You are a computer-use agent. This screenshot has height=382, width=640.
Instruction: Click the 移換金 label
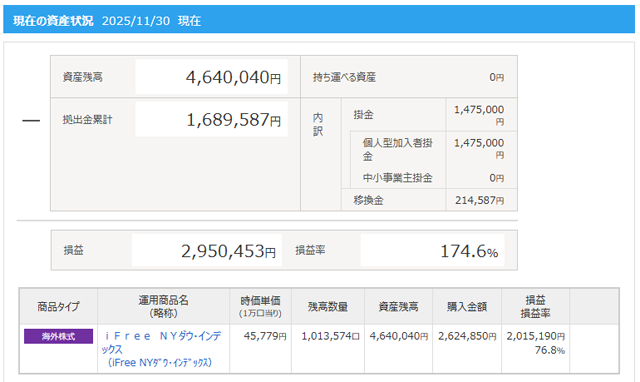coord(368,200)
